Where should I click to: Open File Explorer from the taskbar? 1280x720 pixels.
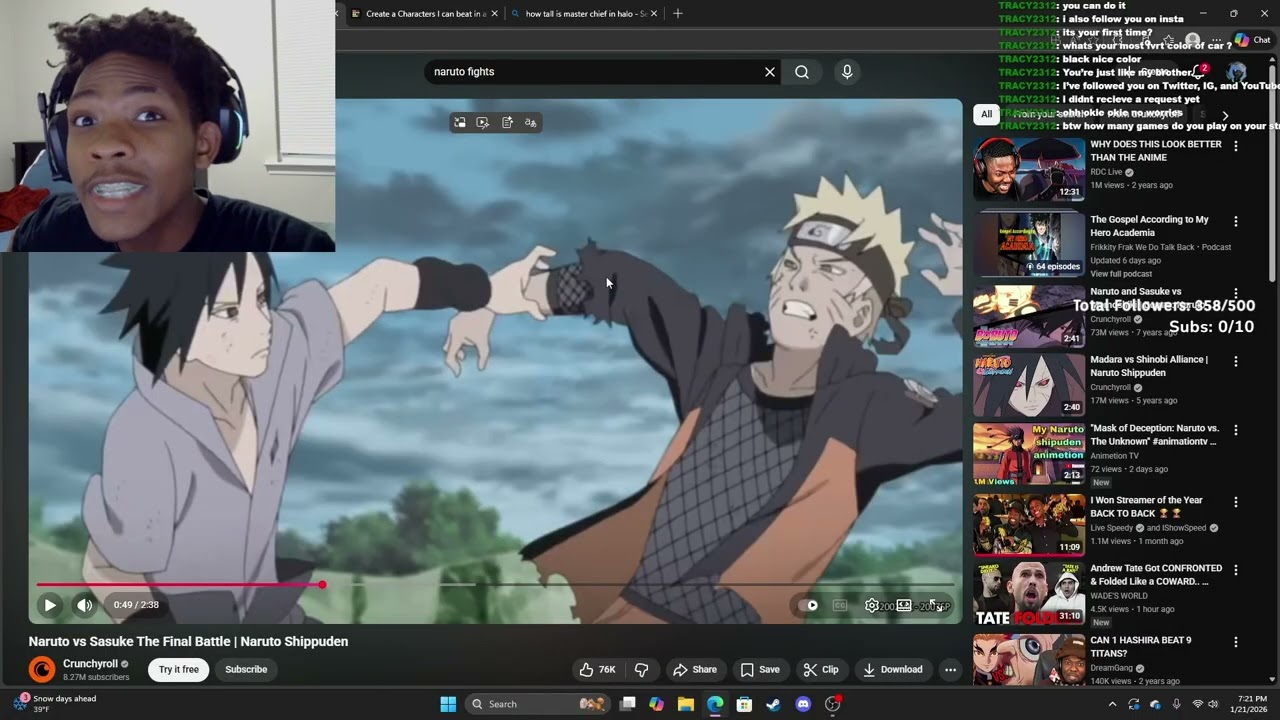(686, 704)
